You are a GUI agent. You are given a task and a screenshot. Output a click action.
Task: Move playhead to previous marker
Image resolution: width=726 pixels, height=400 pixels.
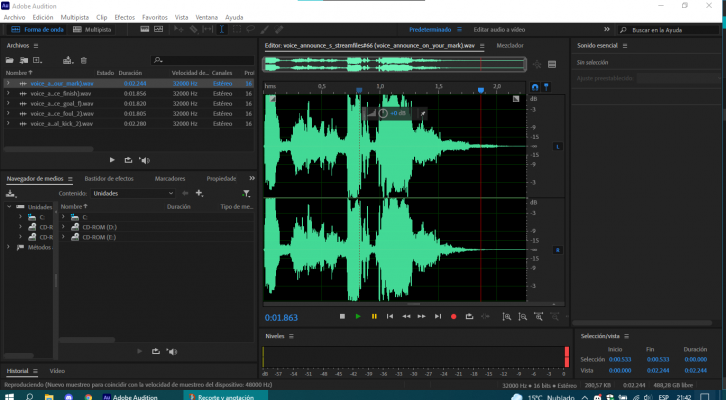pyautogui.click(x=390, y=317)
